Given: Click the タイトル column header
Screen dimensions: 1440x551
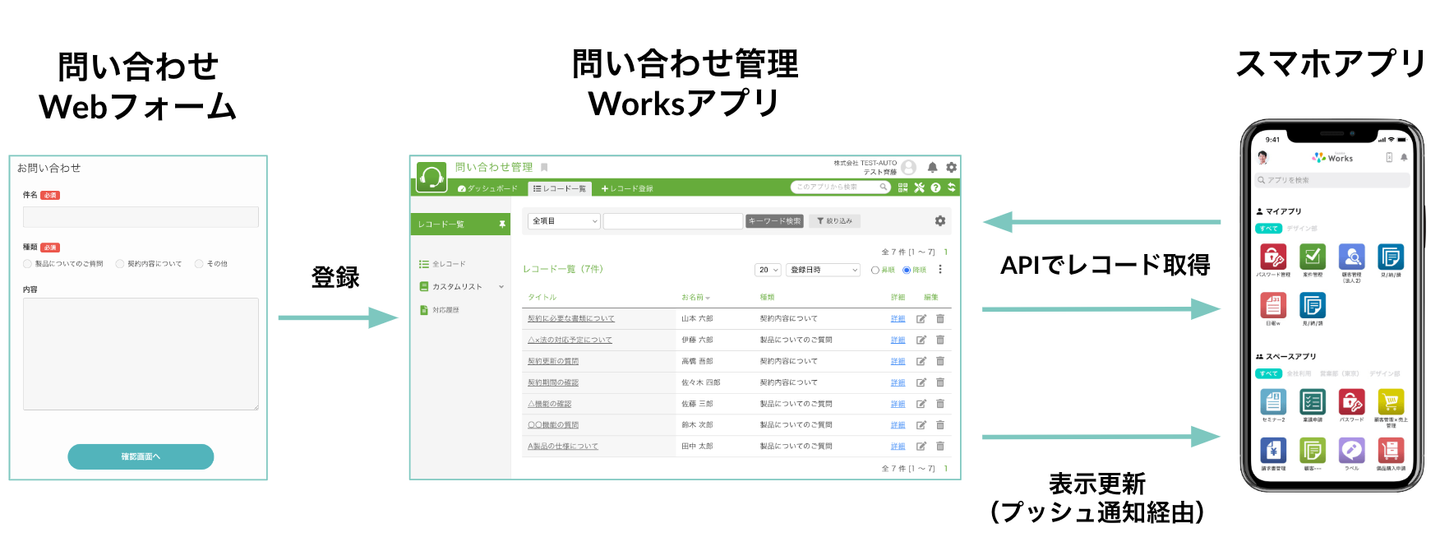Looking at the screenshot, I should (542, 298).
